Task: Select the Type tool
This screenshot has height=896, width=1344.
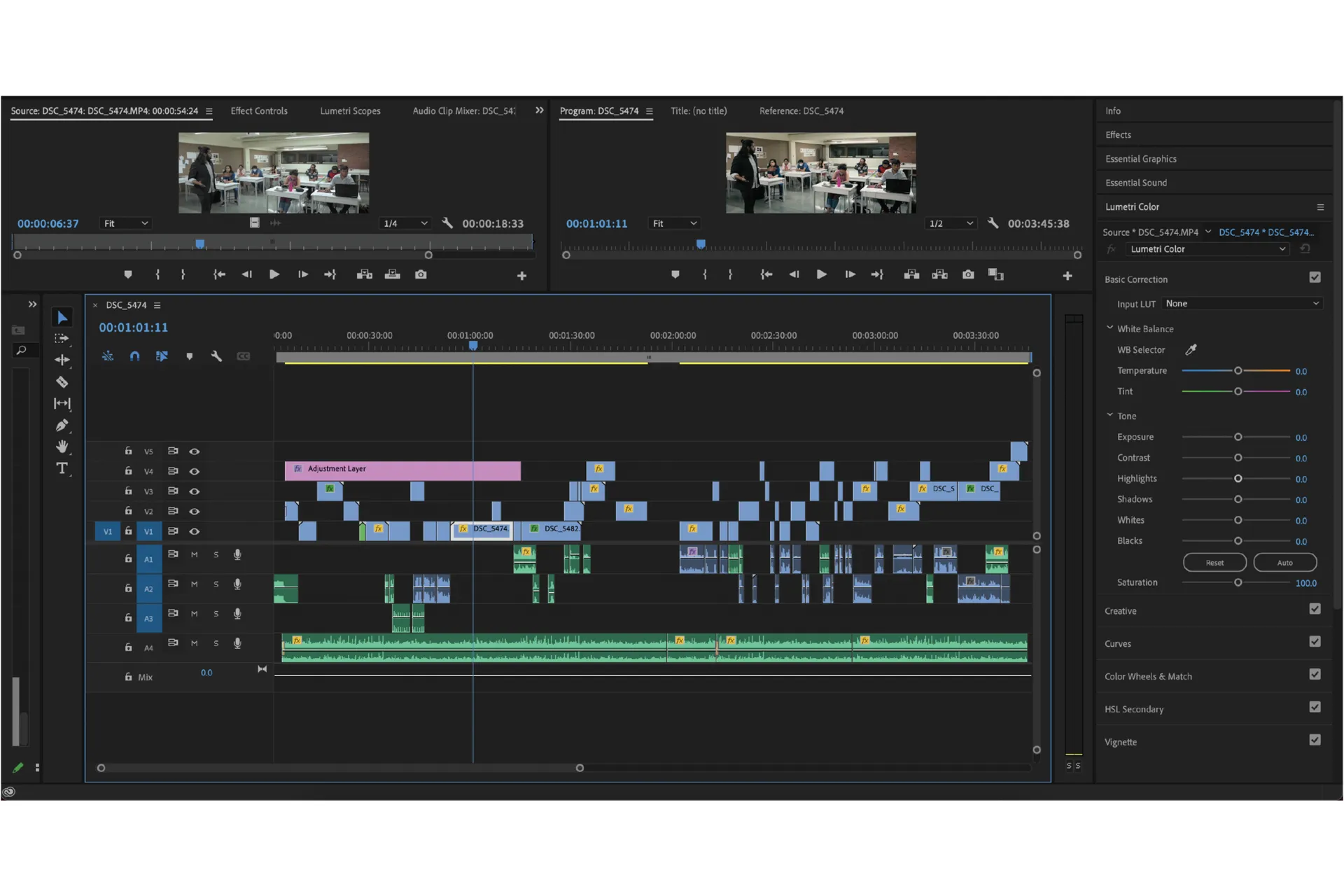Action: (62, 468)
